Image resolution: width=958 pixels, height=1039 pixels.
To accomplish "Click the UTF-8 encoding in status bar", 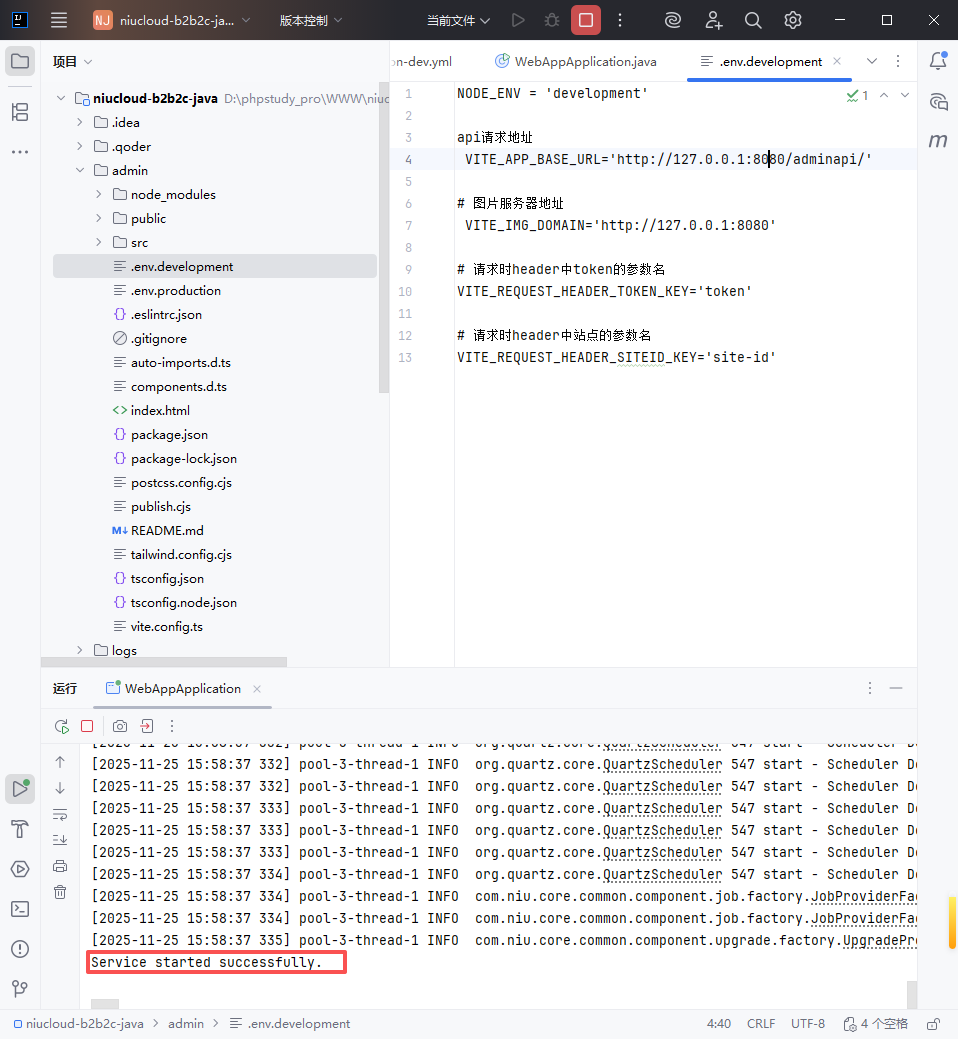I will pos(808,1024).
